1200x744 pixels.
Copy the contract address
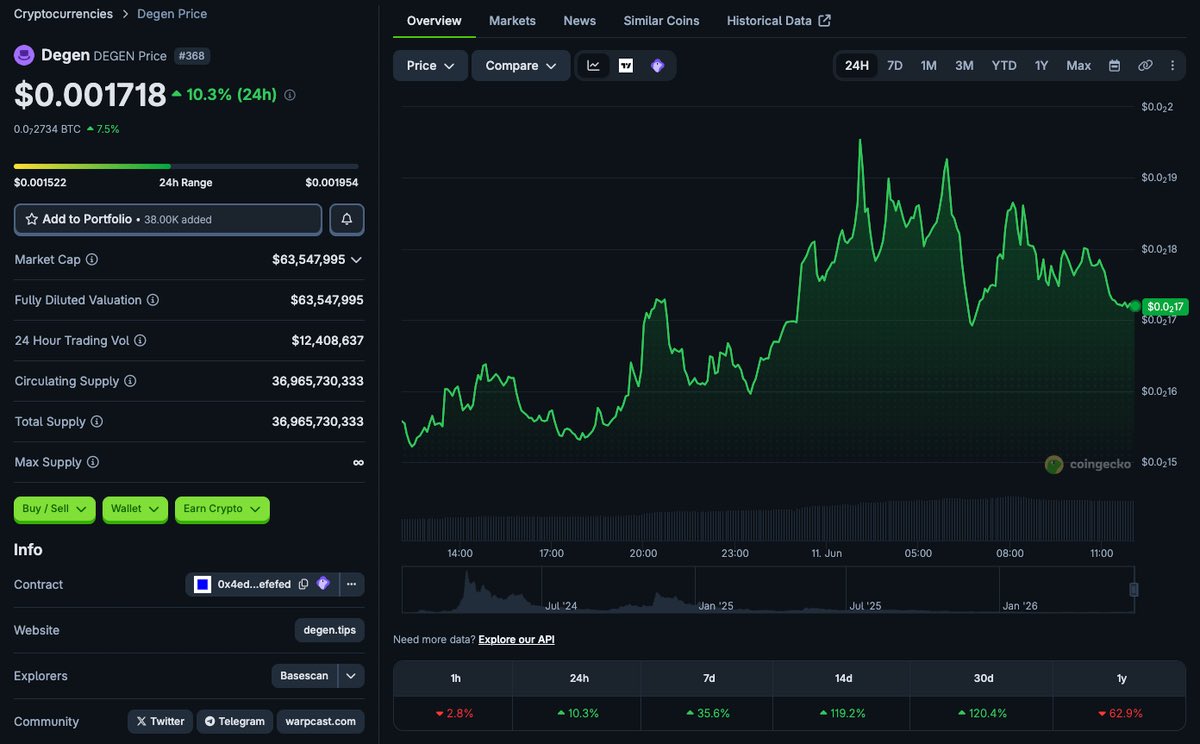[303, 584]
